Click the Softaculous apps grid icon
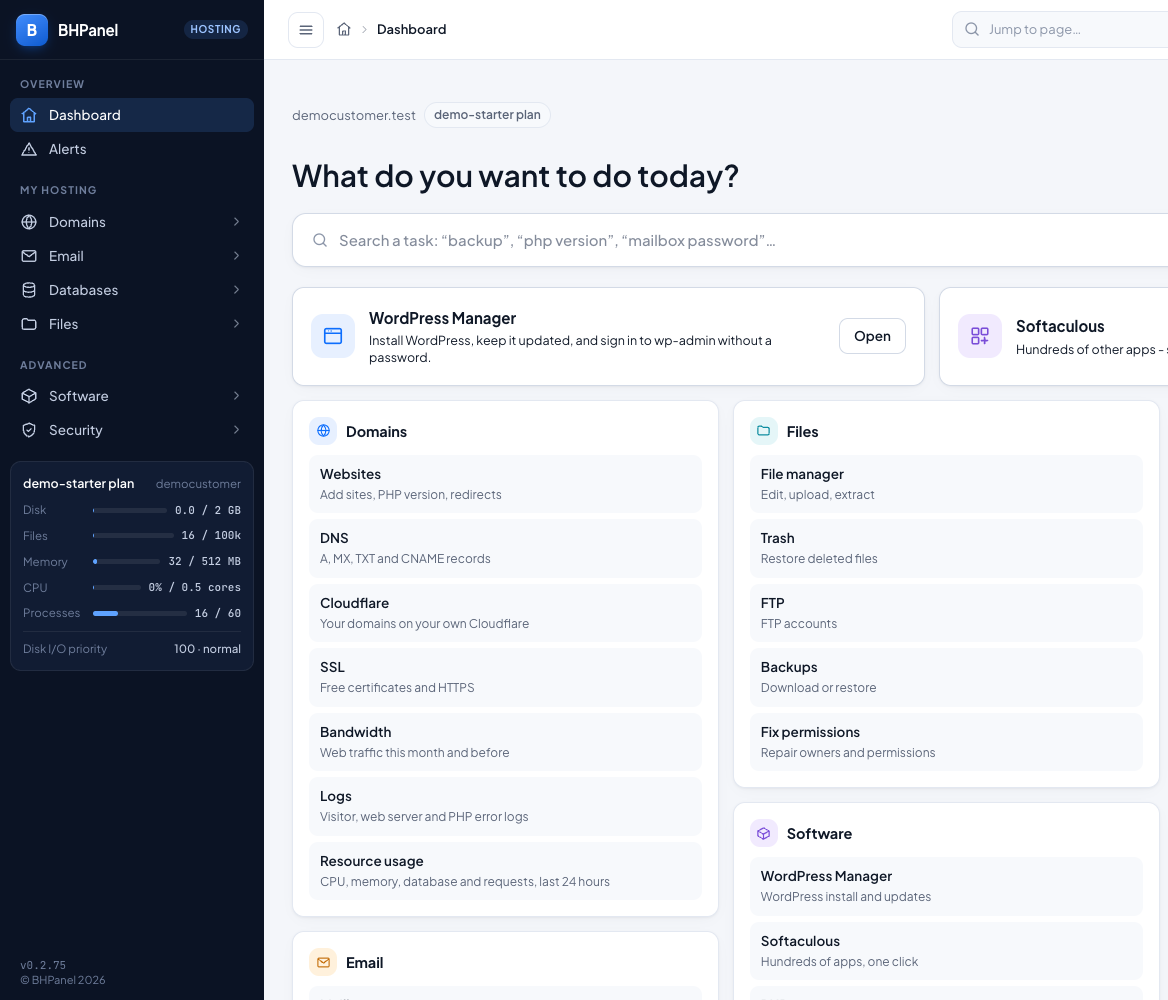The height and width of the screenshot is (1000, 1168). click(980, 336)
